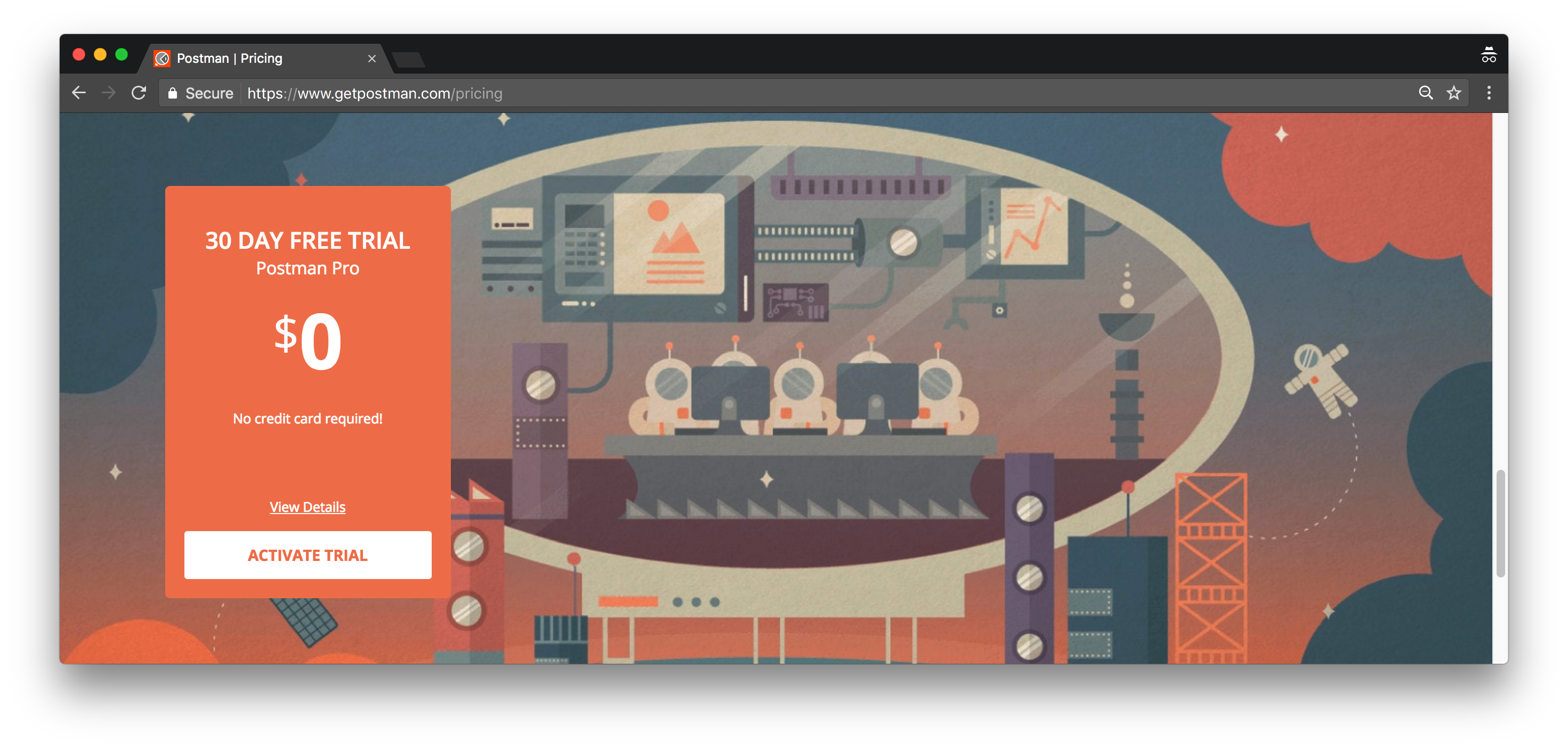
Task: Click the Secure padlock icon
Action: (172, 93)
